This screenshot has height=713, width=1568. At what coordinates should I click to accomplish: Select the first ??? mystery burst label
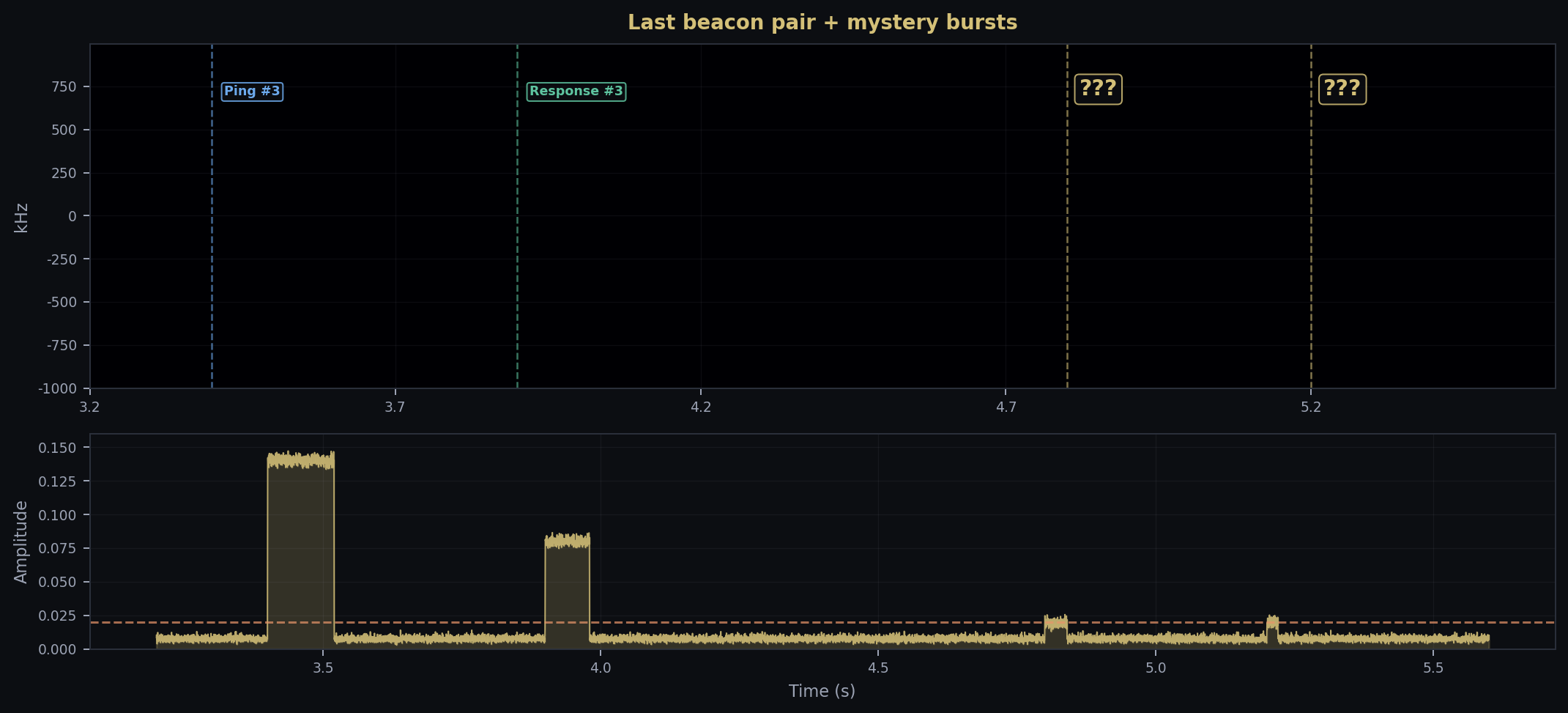point(1097,89)
